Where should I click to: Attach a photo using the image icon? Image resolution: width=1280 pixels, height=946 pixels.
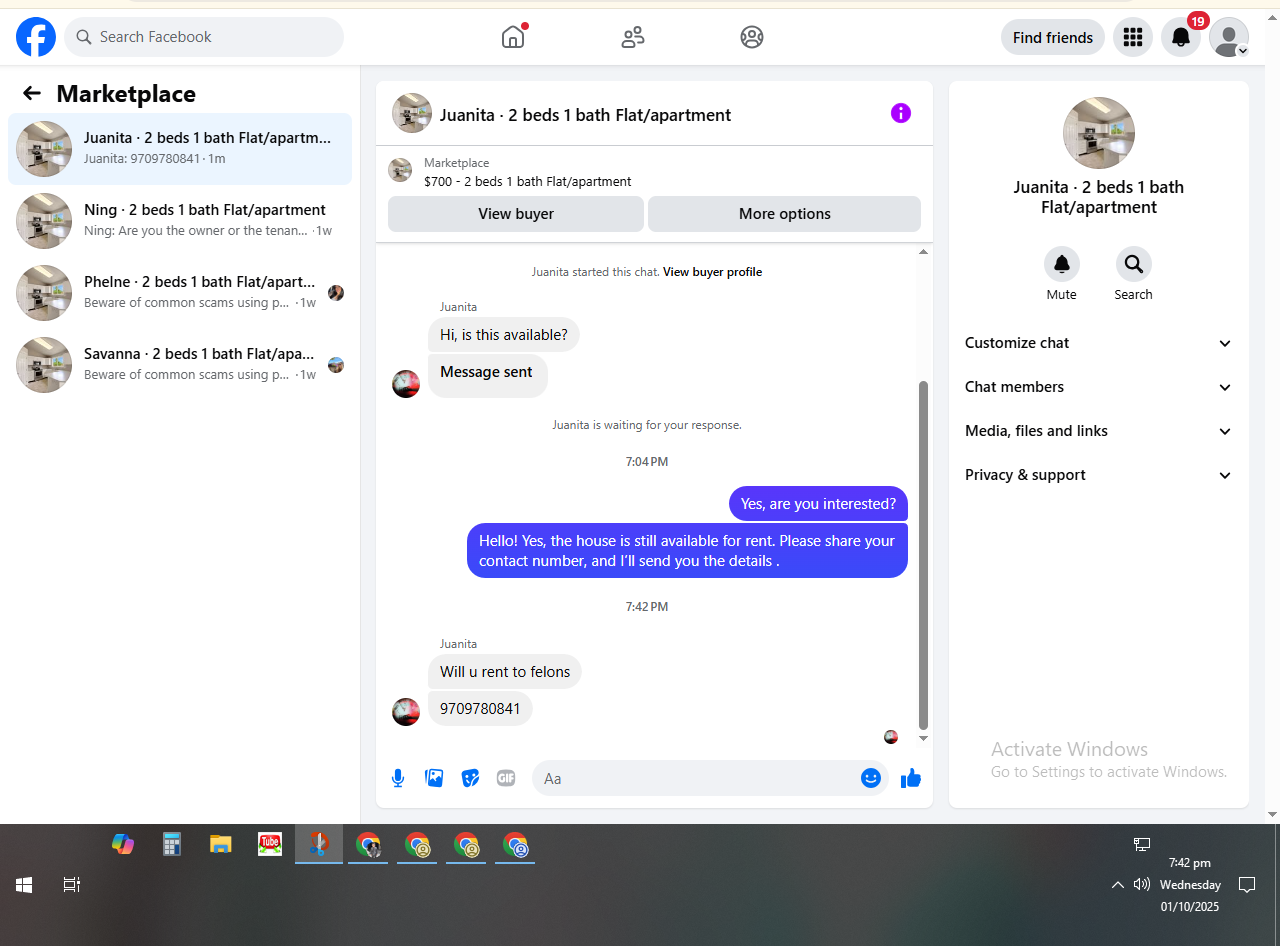tap(434, 778)
